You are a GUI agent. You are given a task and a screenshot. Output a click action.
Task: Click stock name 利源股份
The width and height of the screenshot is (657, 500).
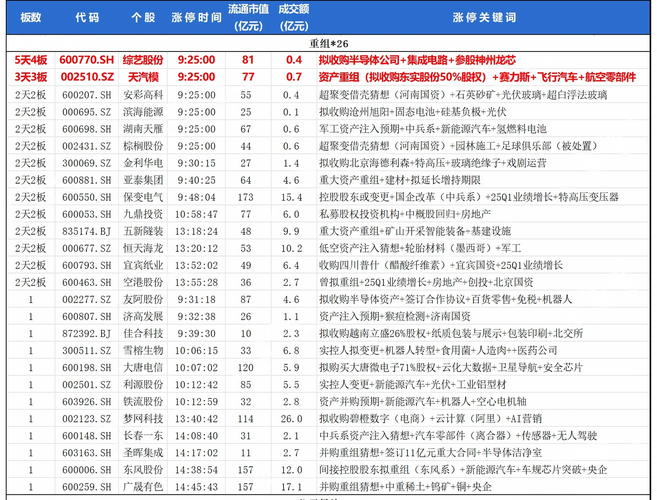click(143, 385)
